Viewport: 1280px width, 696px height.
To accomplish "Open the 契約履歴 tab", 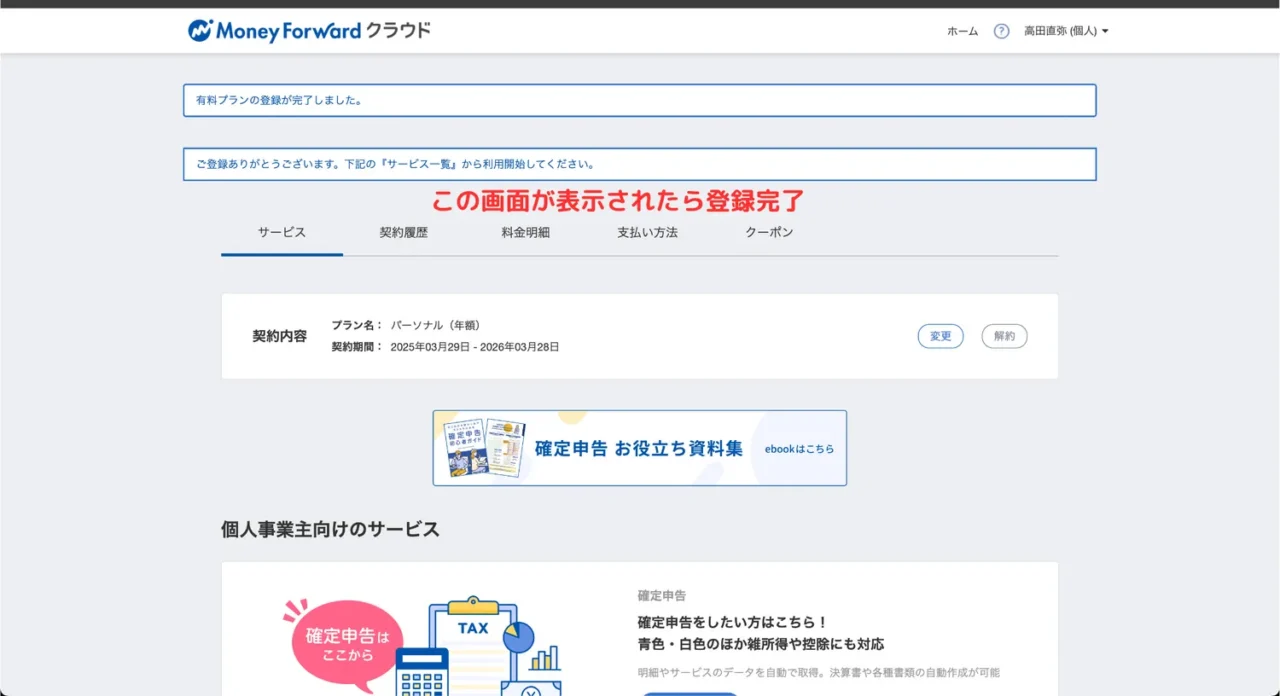I will click(403, 232).
